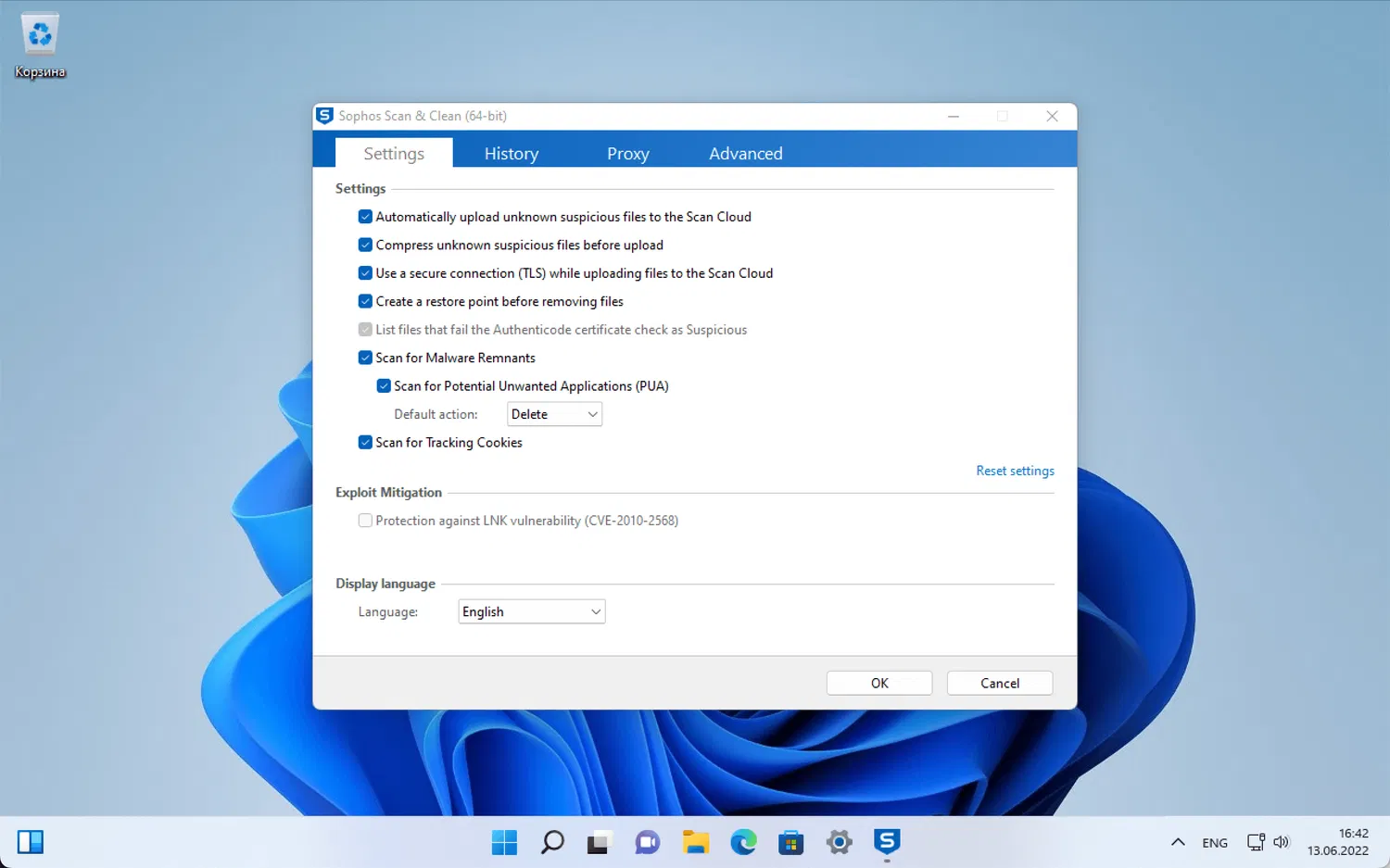The height and width of the screenshot is (868, 1390).
Task: Open Microsoft Store from the taskbar
Action: pos(790,842)
